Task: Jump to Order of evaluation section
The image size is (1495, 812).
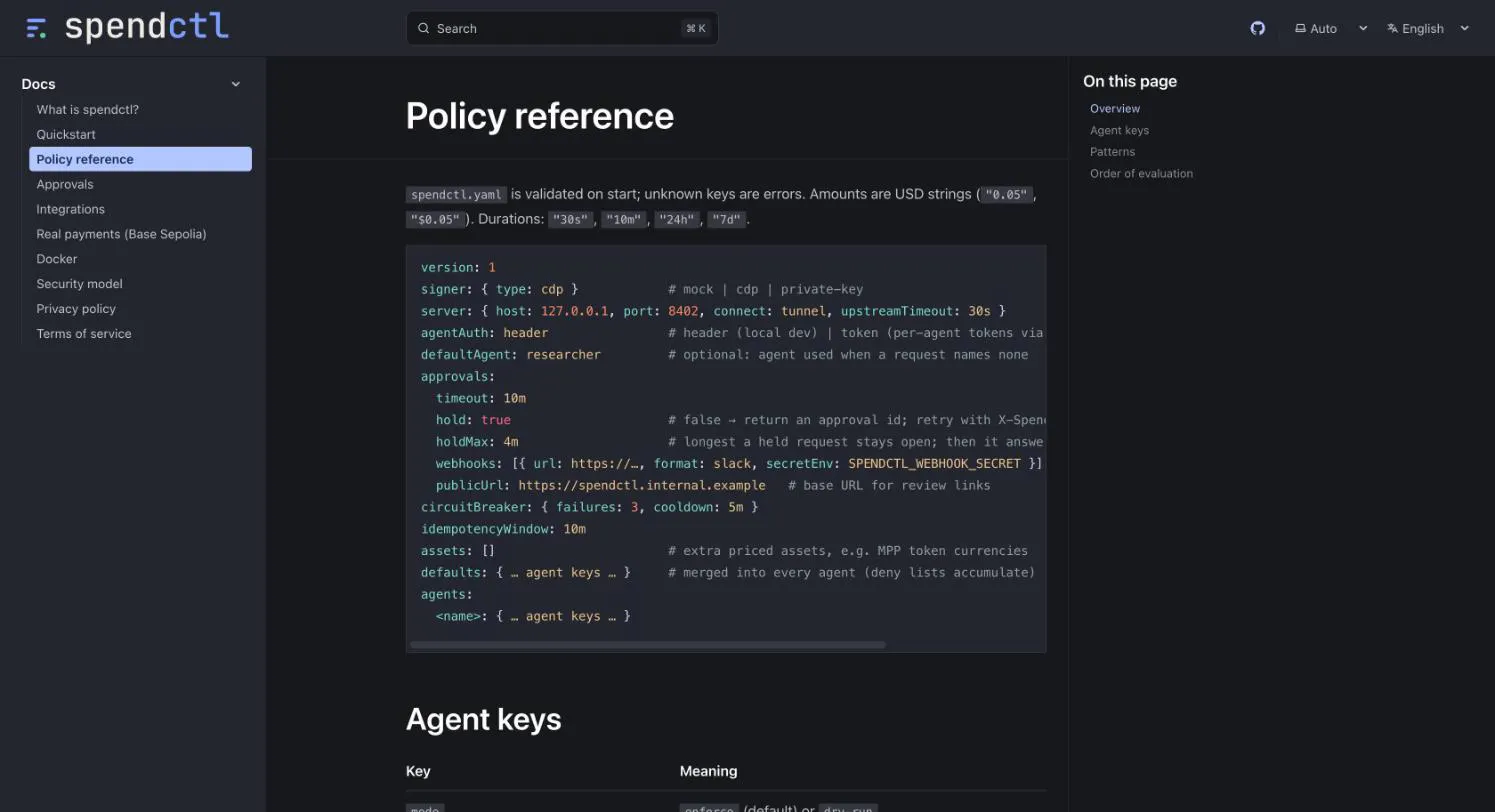Action: 1141,173
